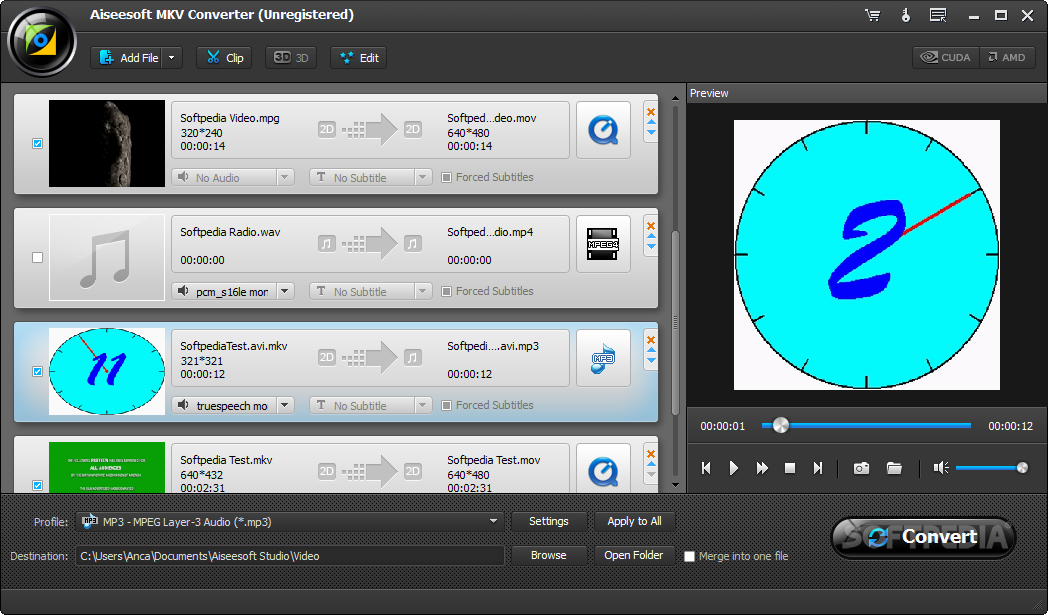Enable AMD acceleration
The height and width of the screenshot is (615, 1048).
1007,57
